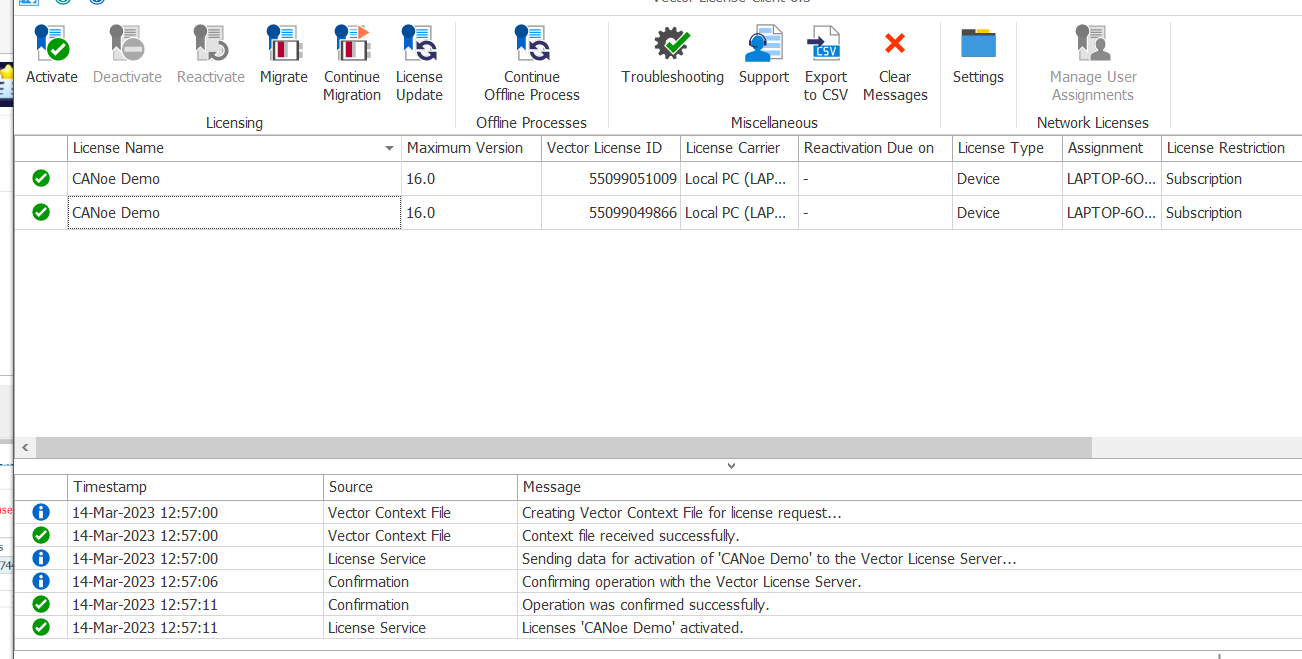The height and width of the screenshot is (659, 1302).
Task: Start Migrate license tool
Action: [x=284, y=44]
